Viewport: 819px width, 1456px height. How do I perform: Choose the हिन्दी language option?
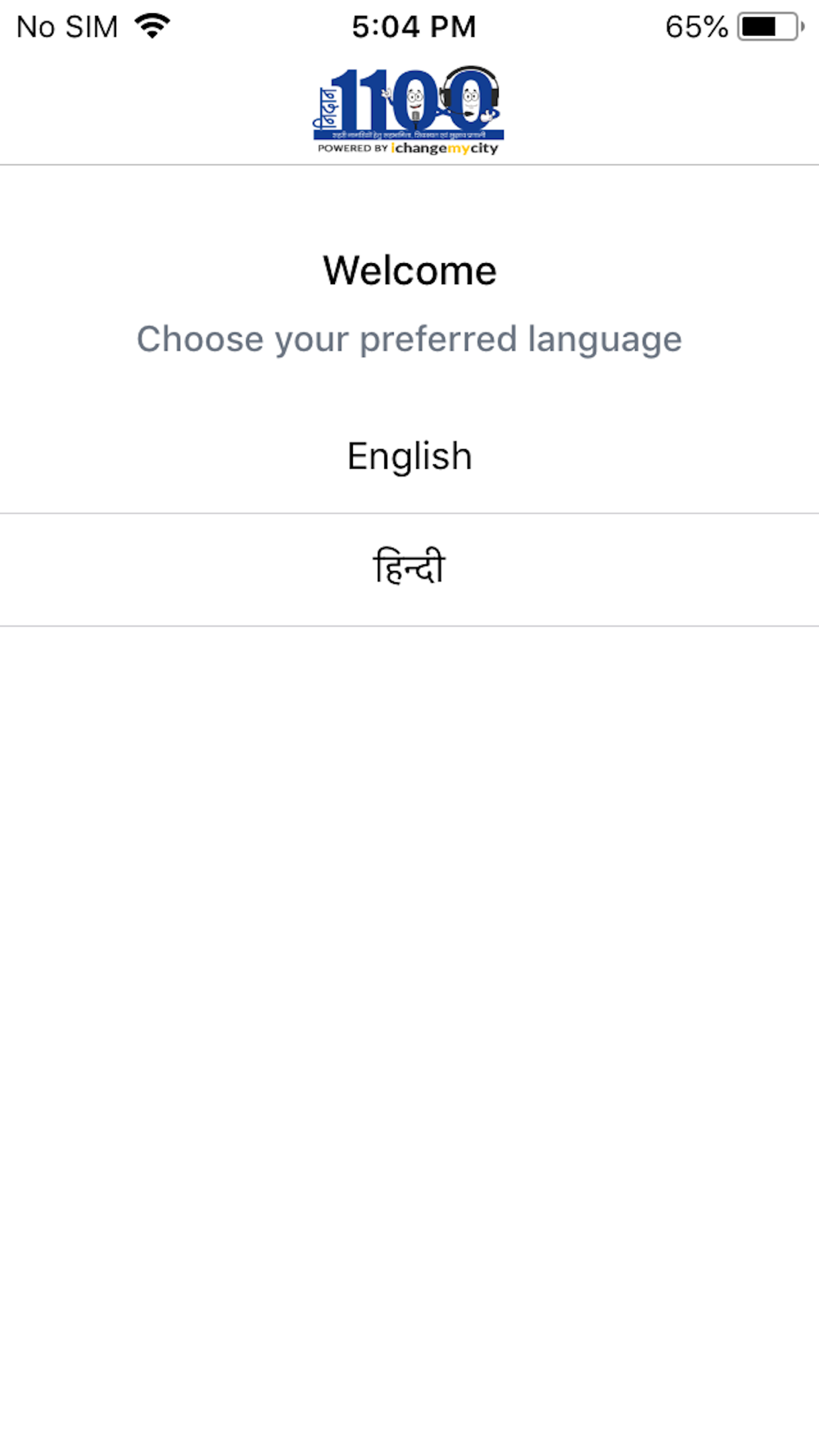409,569
